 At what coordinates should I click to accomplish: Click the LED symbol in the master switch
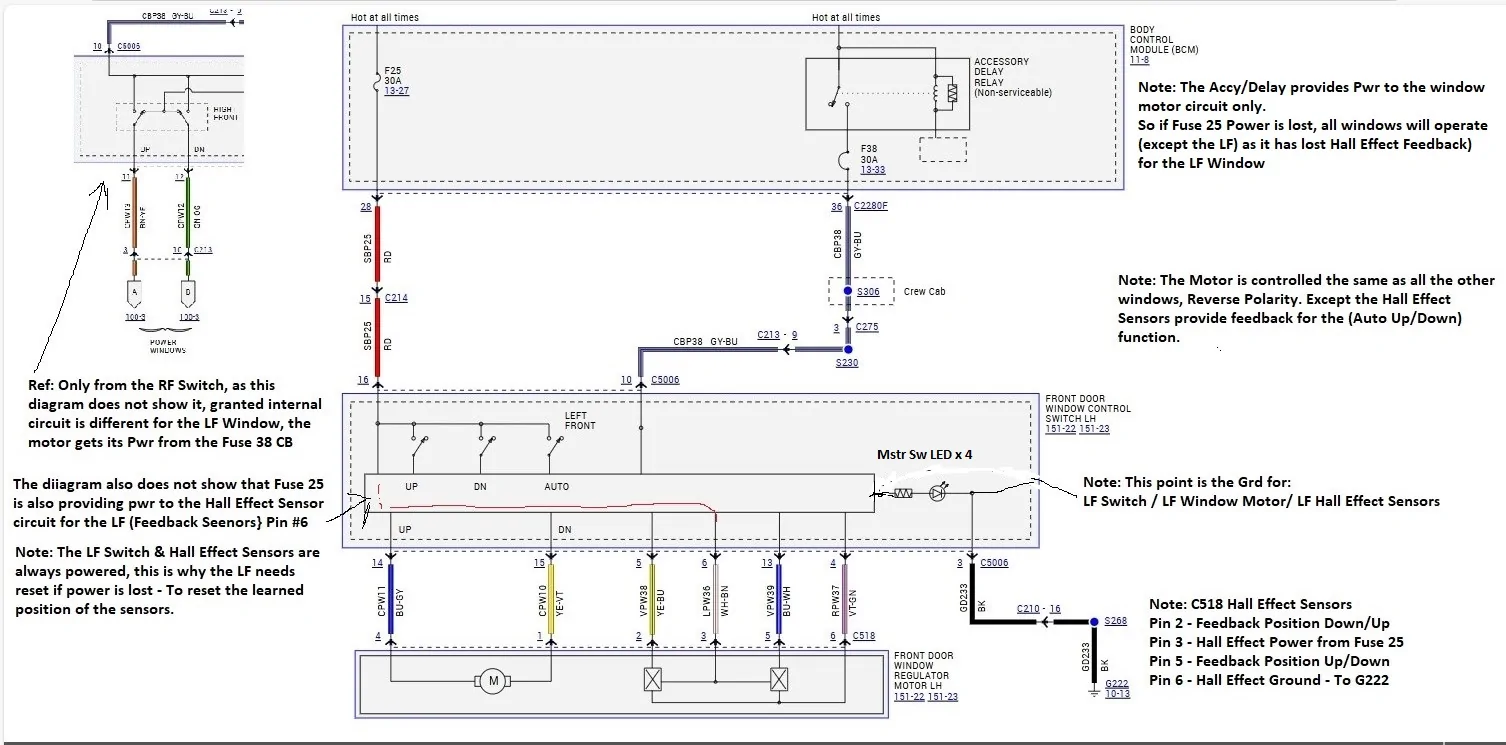[x=937, y=493]
